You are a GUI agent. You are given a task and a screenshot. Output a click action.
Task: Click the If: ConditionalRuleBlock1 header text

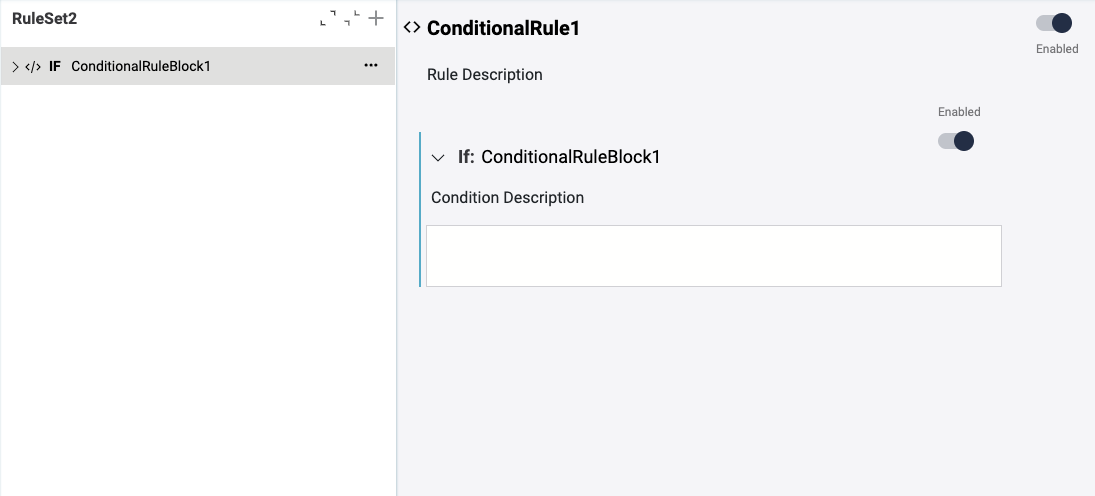pos(559,157)
